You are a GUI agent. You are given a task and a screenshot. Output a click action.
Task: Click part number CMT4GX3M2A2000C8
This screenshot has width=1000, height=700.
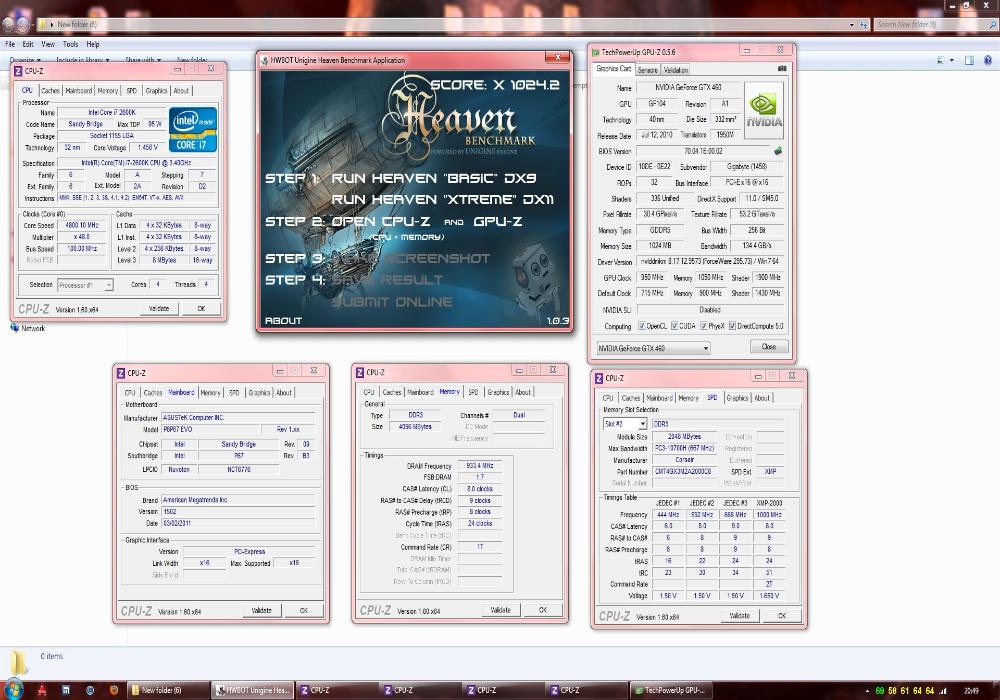click(x=683, y=472)
